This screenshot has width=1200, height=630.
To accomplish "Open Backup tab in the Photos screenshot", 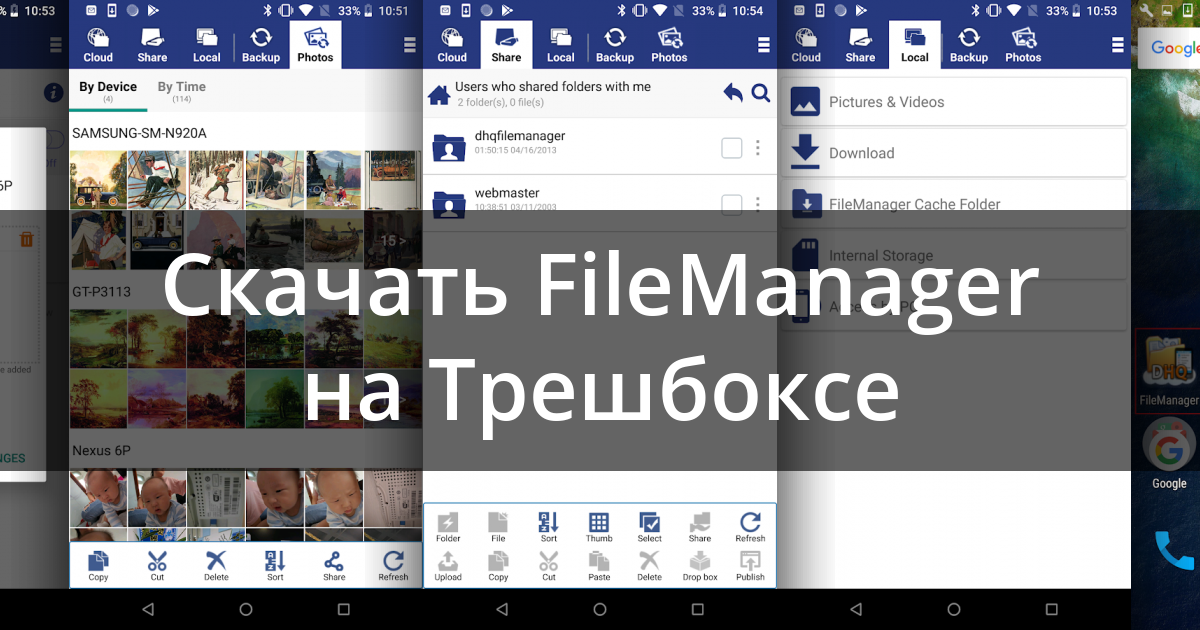I will 261,45.
